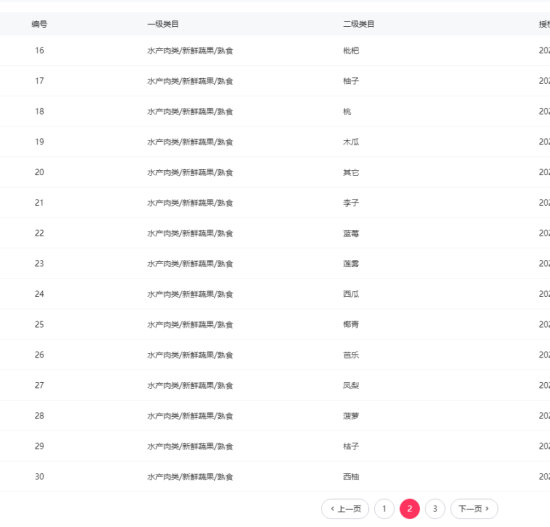Select current page 2 button
550x527 pixels.
[410, 508]
